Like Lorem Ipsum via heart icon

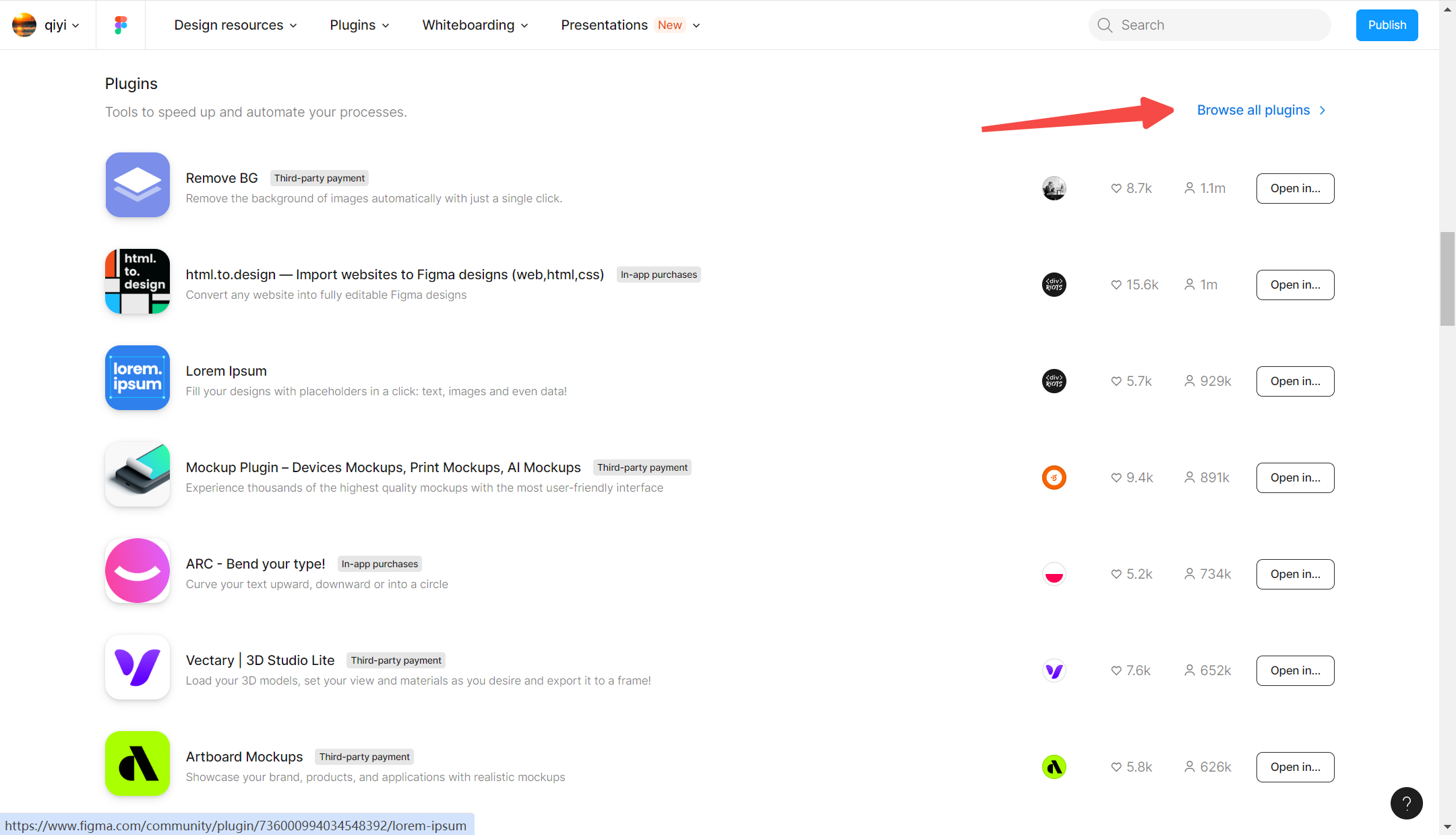point(1116,381)
